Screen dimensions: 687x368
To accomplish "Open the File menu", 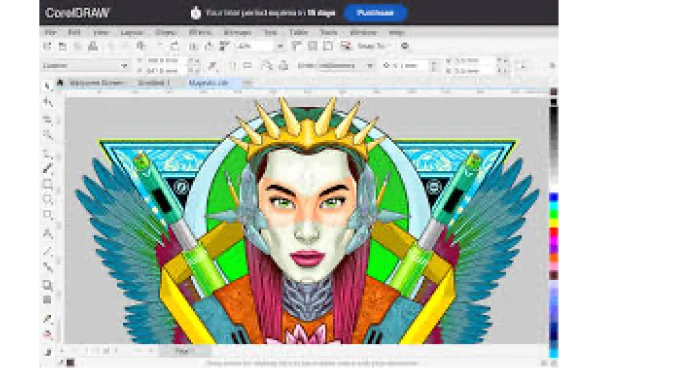I will click(51, 32).
